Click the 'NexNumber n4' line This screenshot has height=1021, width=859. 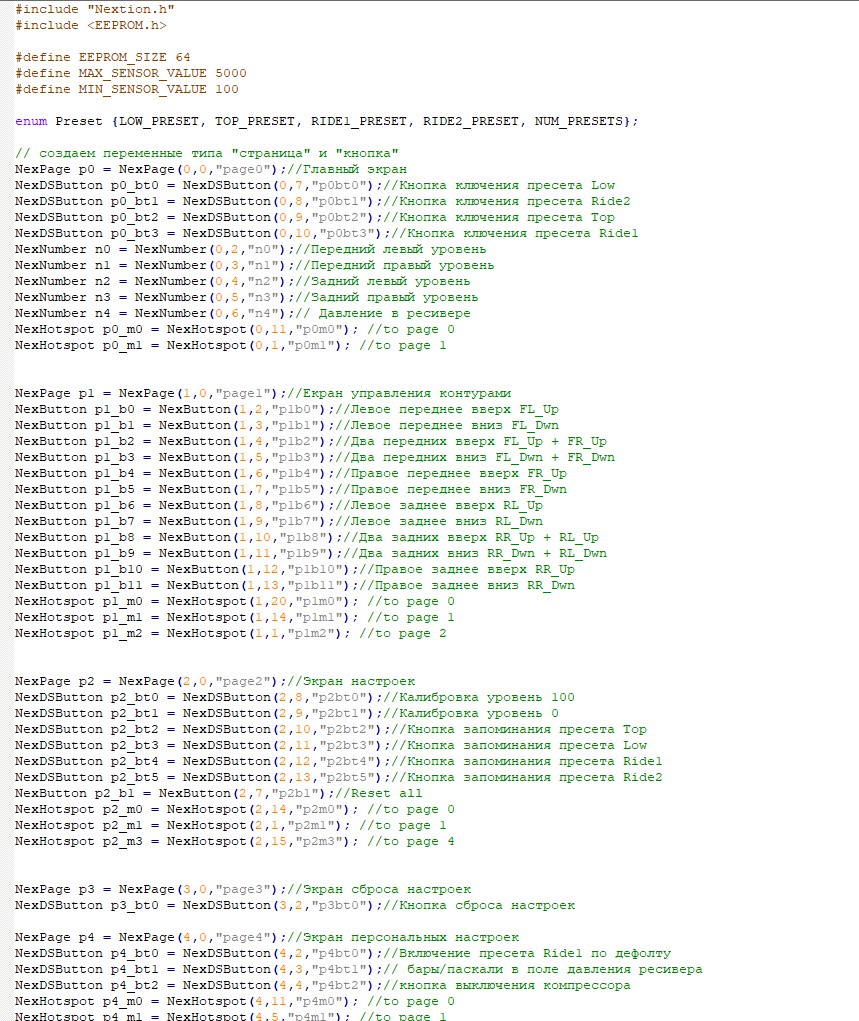(x=243, y=313)
